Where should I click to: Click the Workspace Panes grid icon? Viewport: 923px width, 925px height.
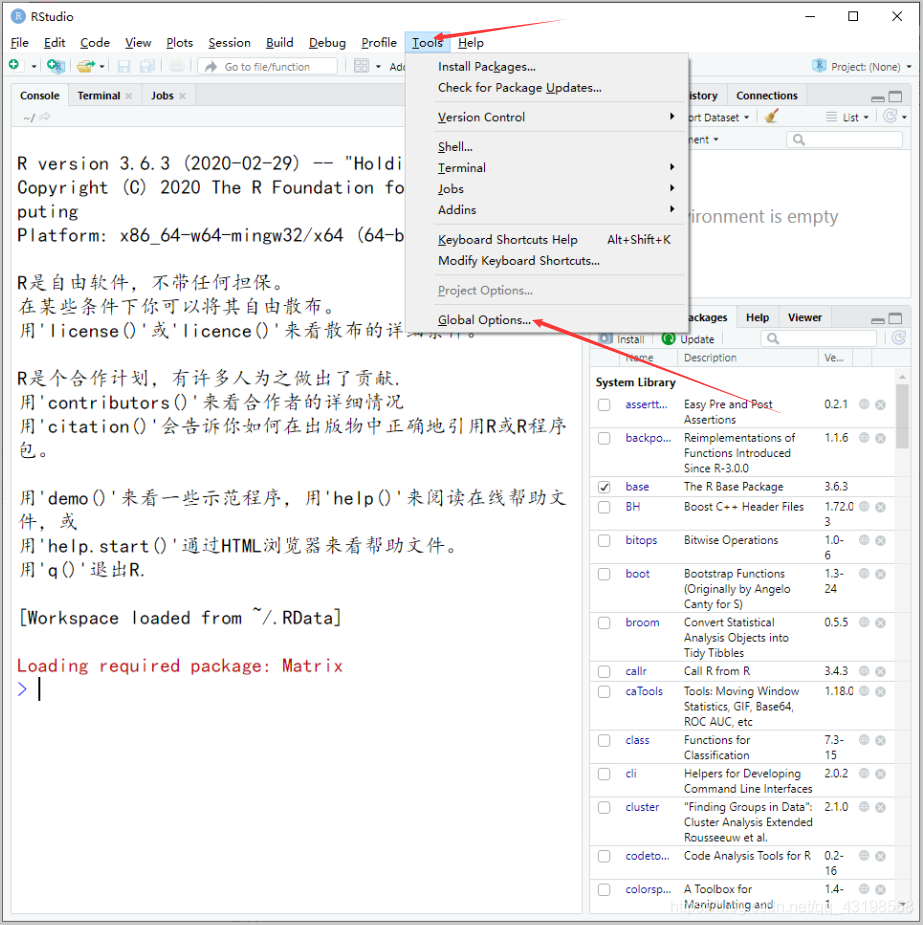click(361, 66)
